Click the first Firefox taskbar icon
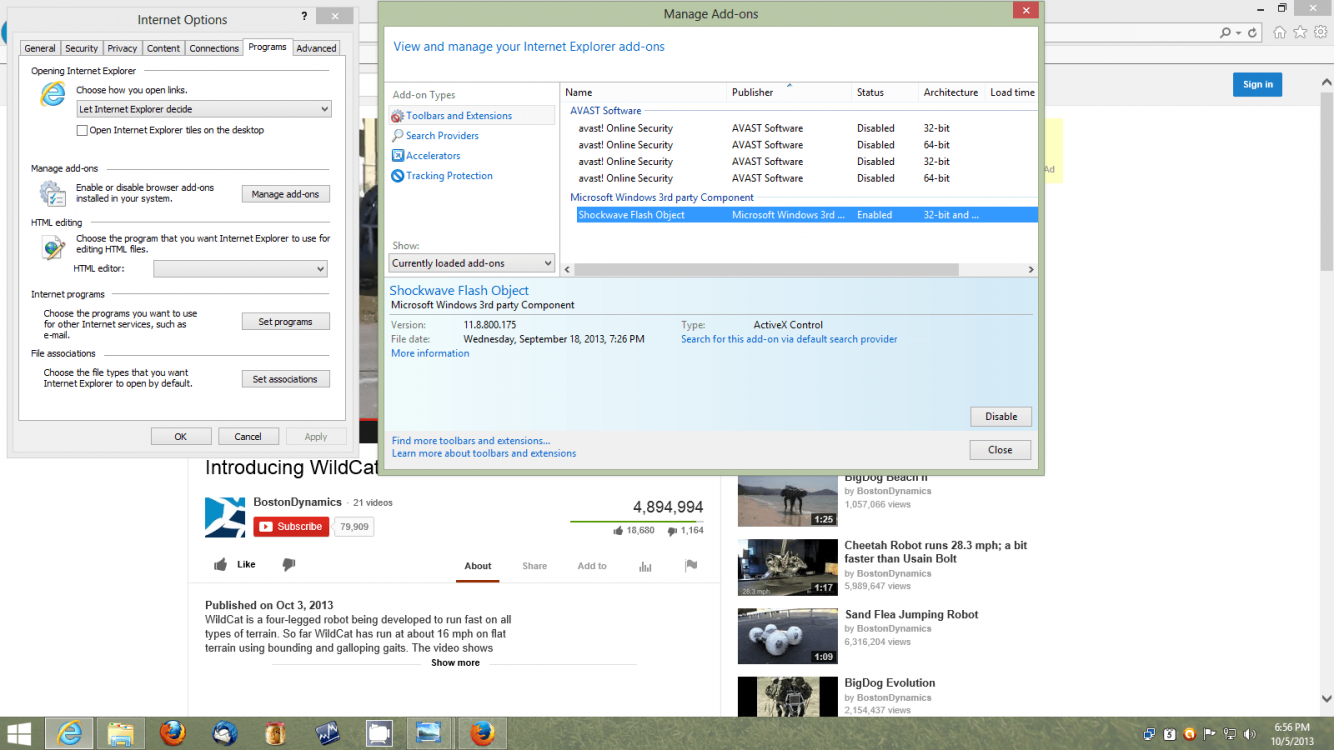 (x=173, y=733)
